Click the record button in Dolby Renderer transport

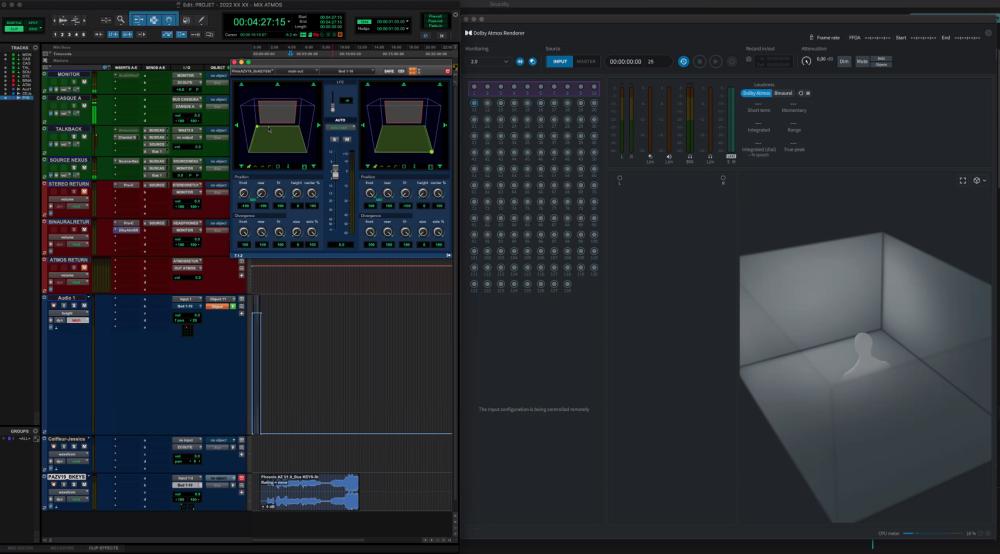732,62
